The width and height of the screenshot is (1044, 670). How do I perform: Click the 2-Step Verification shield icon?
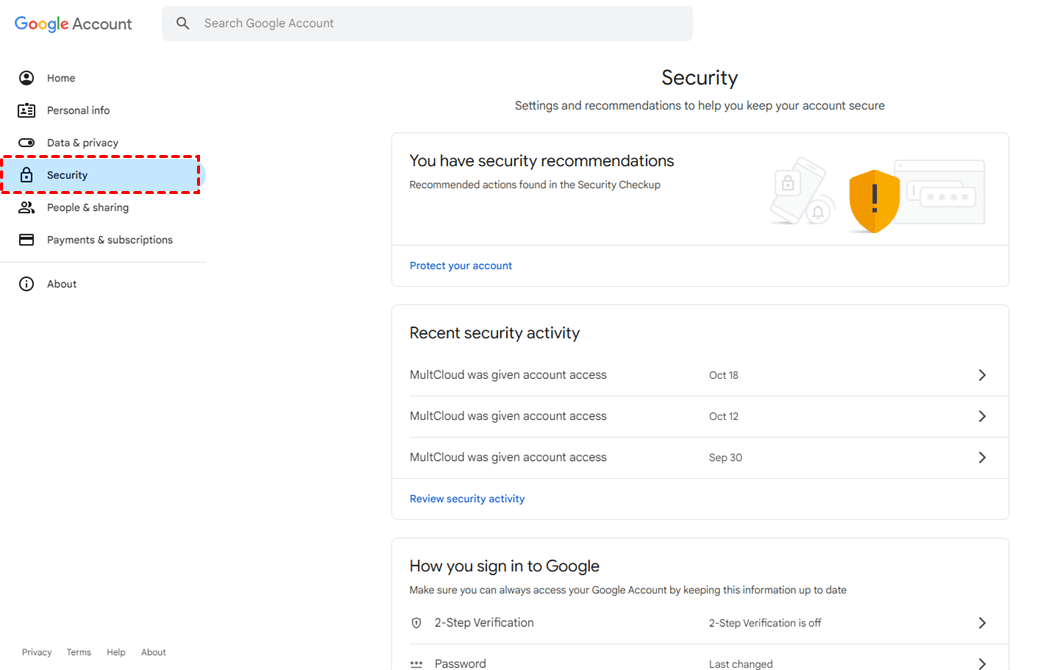point(417,623)
